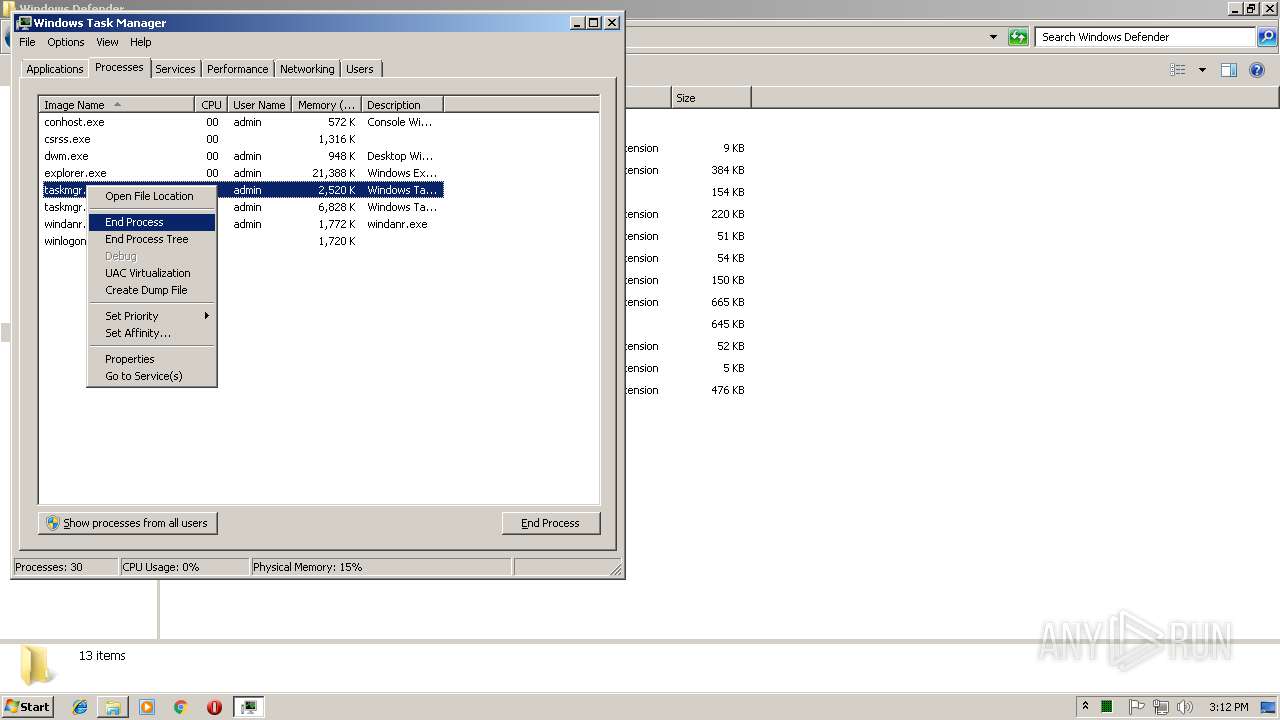Expand the Set Priority submenu
This screenshot has width=1280, height=720.
(x=152, y=316)
